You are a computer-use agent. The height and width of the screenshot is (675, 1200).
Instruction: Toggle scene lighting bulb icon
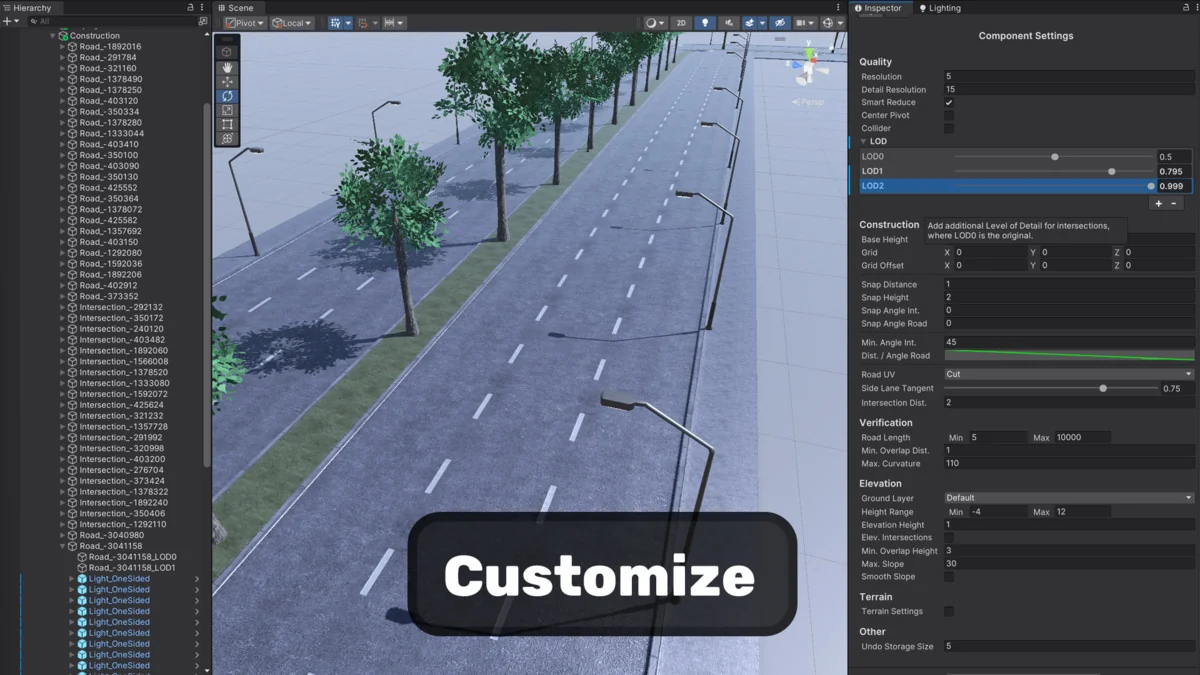[705, 23]
